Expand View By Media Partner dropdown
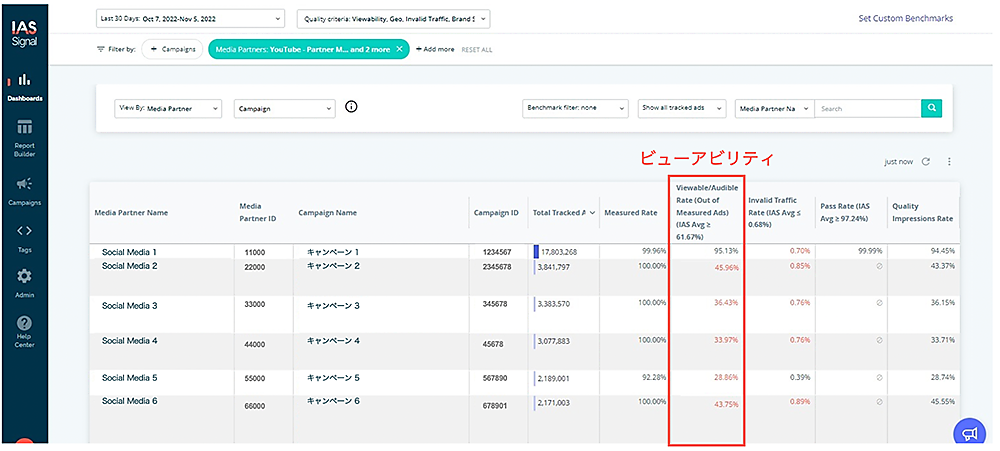1000x451 pixels. pos(169,108)
